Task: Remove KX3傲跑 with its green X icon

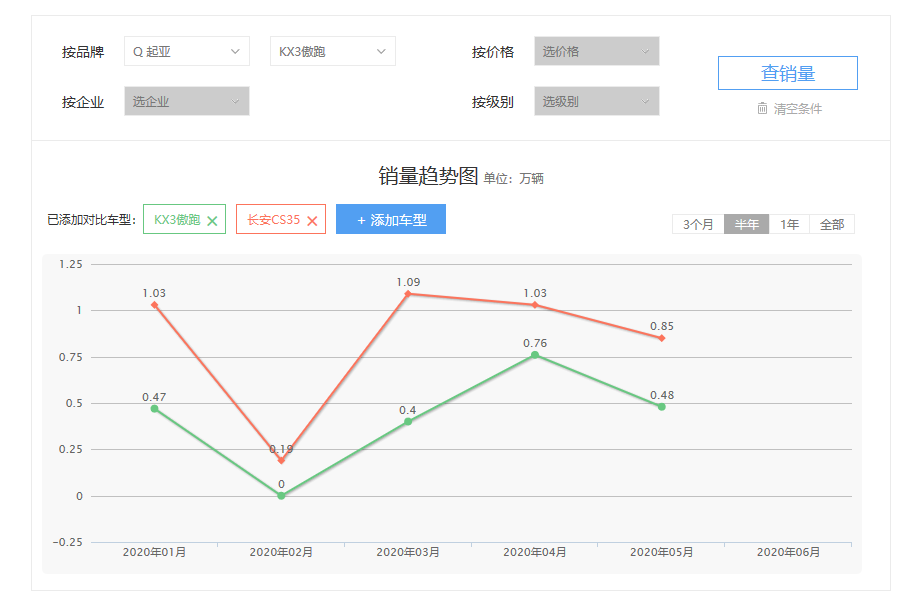Action: [212, 221]
